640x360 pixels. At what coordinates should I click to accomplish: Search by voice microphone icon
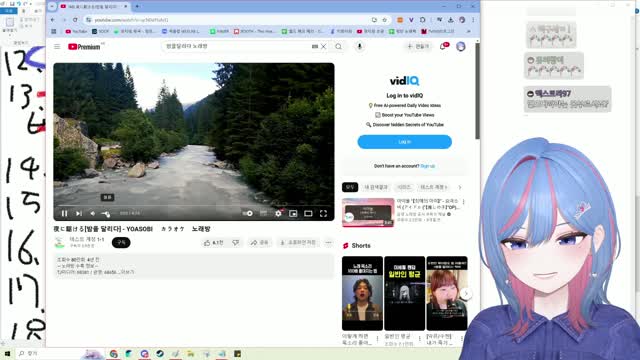pos(360,47)
